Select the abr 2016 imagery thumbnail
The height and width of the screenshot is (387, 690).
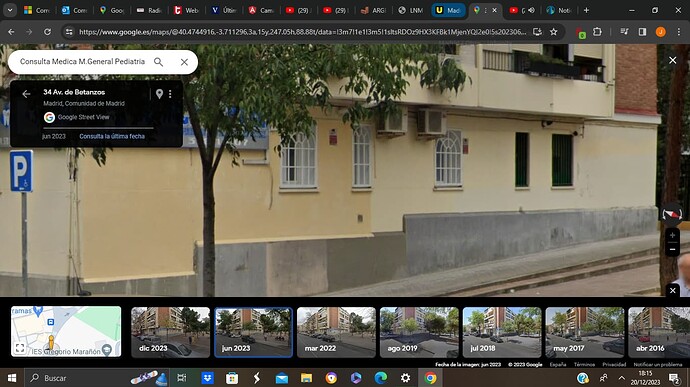[659, 332]
